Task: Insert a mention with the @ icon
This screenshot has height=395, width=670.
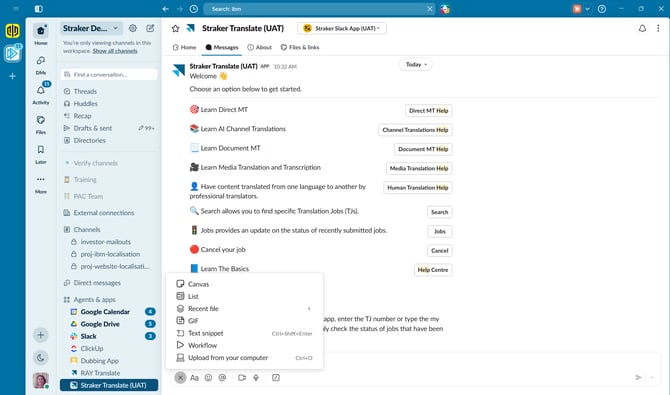Action: click(x=222, y=377)
